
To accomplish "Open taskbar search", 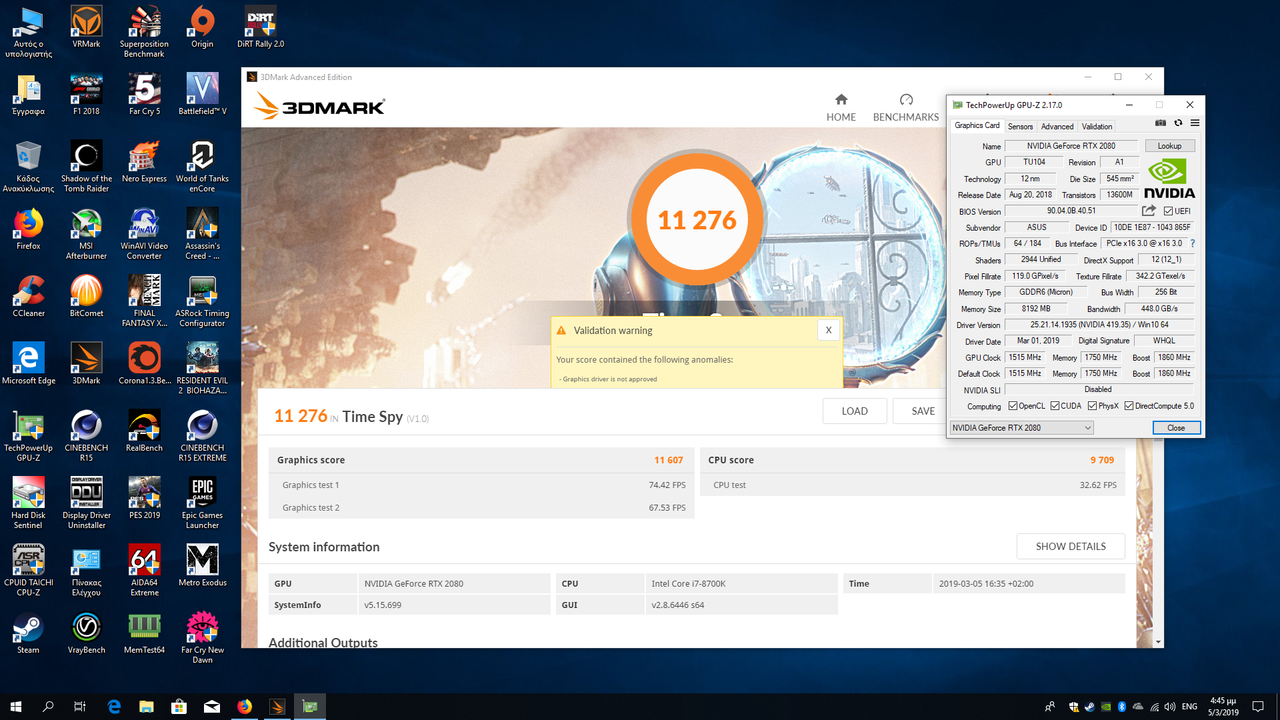I will coord(48,706).
